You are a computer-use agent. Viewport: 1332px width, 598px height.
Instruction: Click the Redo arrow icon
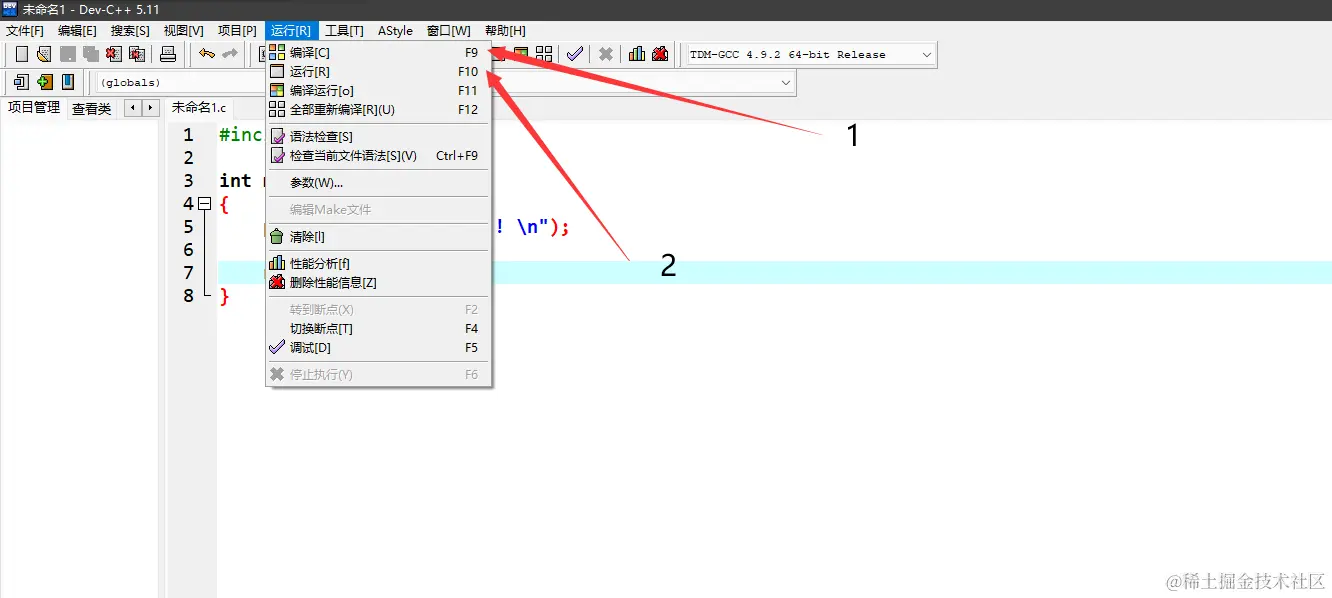[230, 54]
